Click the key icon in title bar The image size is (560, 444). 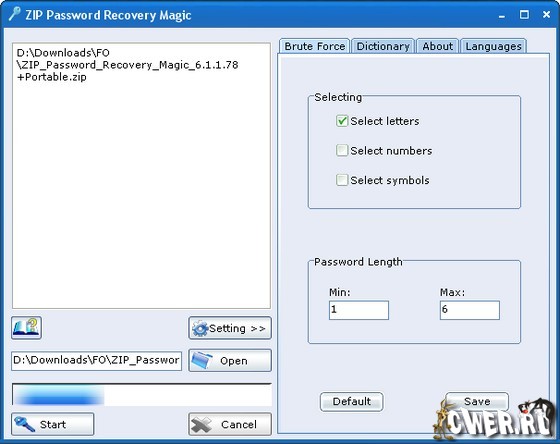coord(14,14)
